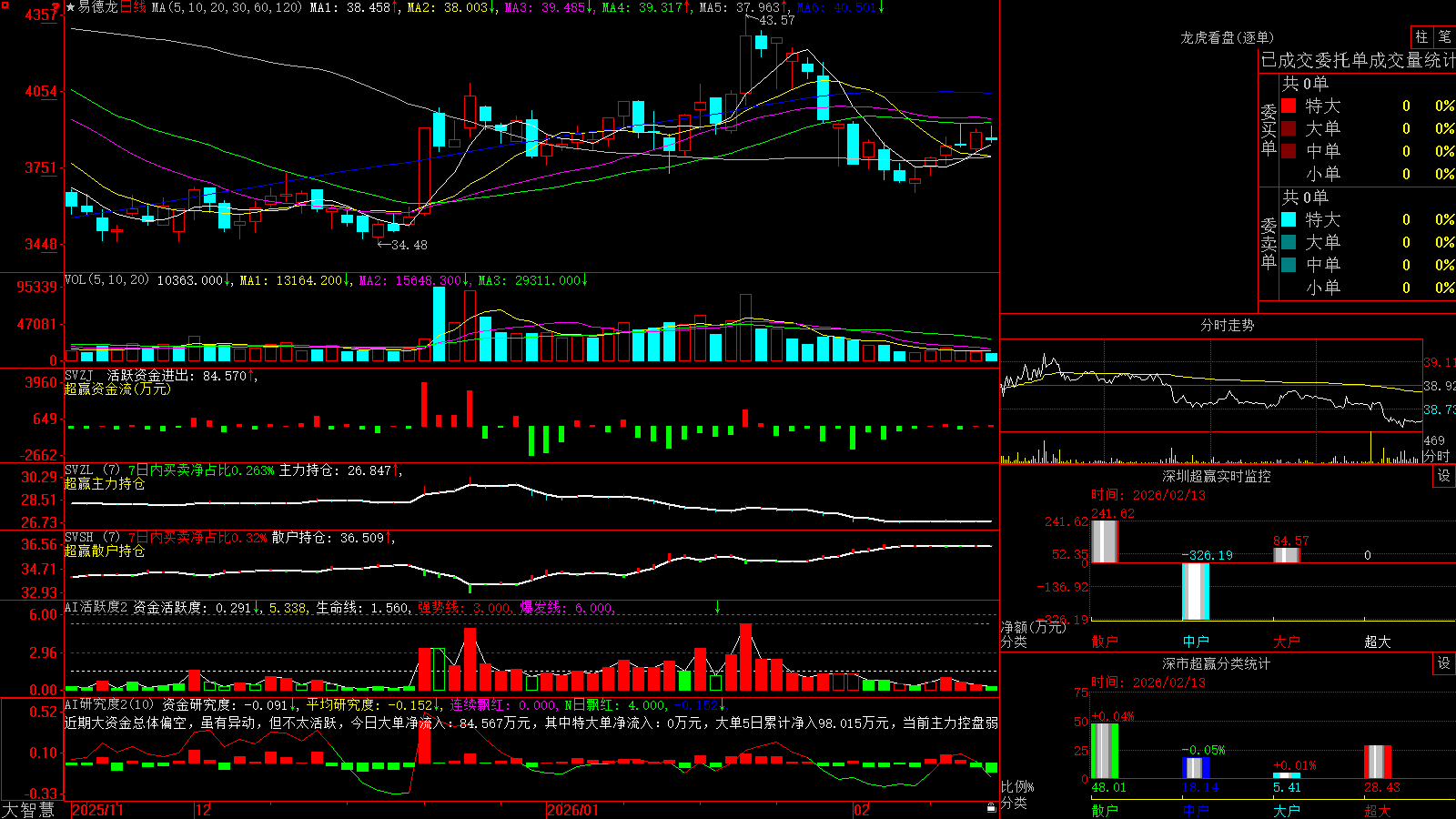The image size is (1456, 819).
Task: Click the 超大 28.43 percentage bar
Action: coord(1378,762)
